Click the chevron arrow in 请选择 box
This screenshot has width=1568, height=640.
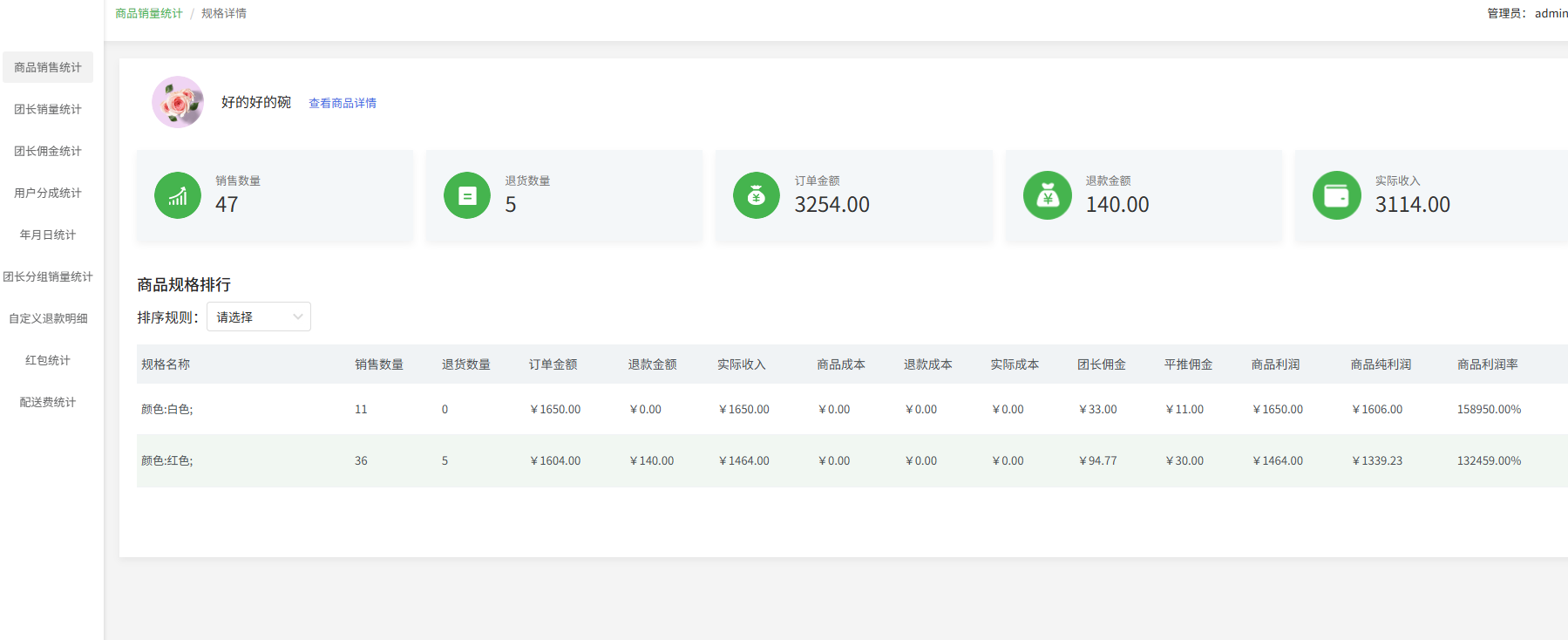298,317
